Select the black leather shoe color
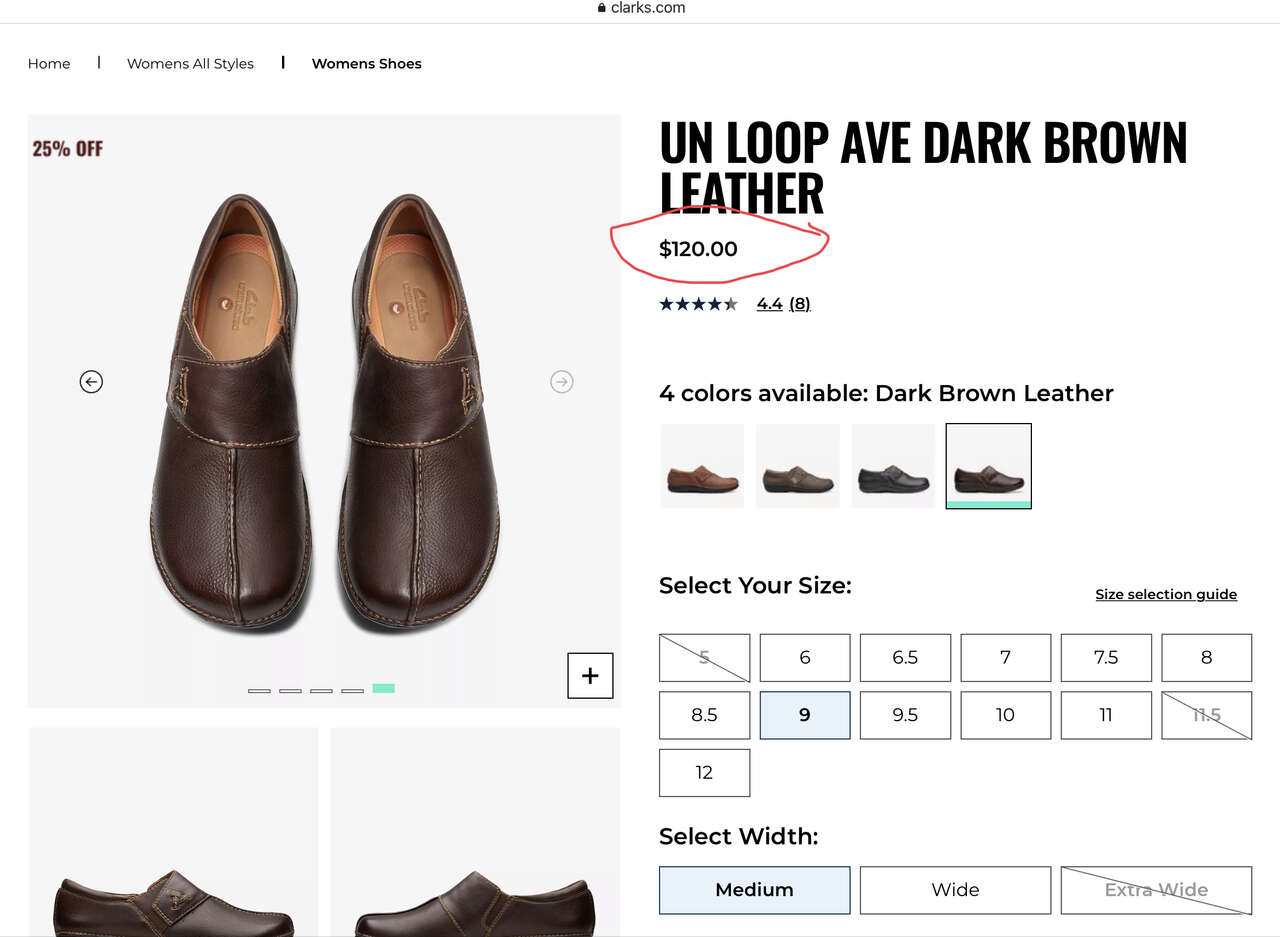1280x937 pixels. pyautogui.click(x=893, y=466)
